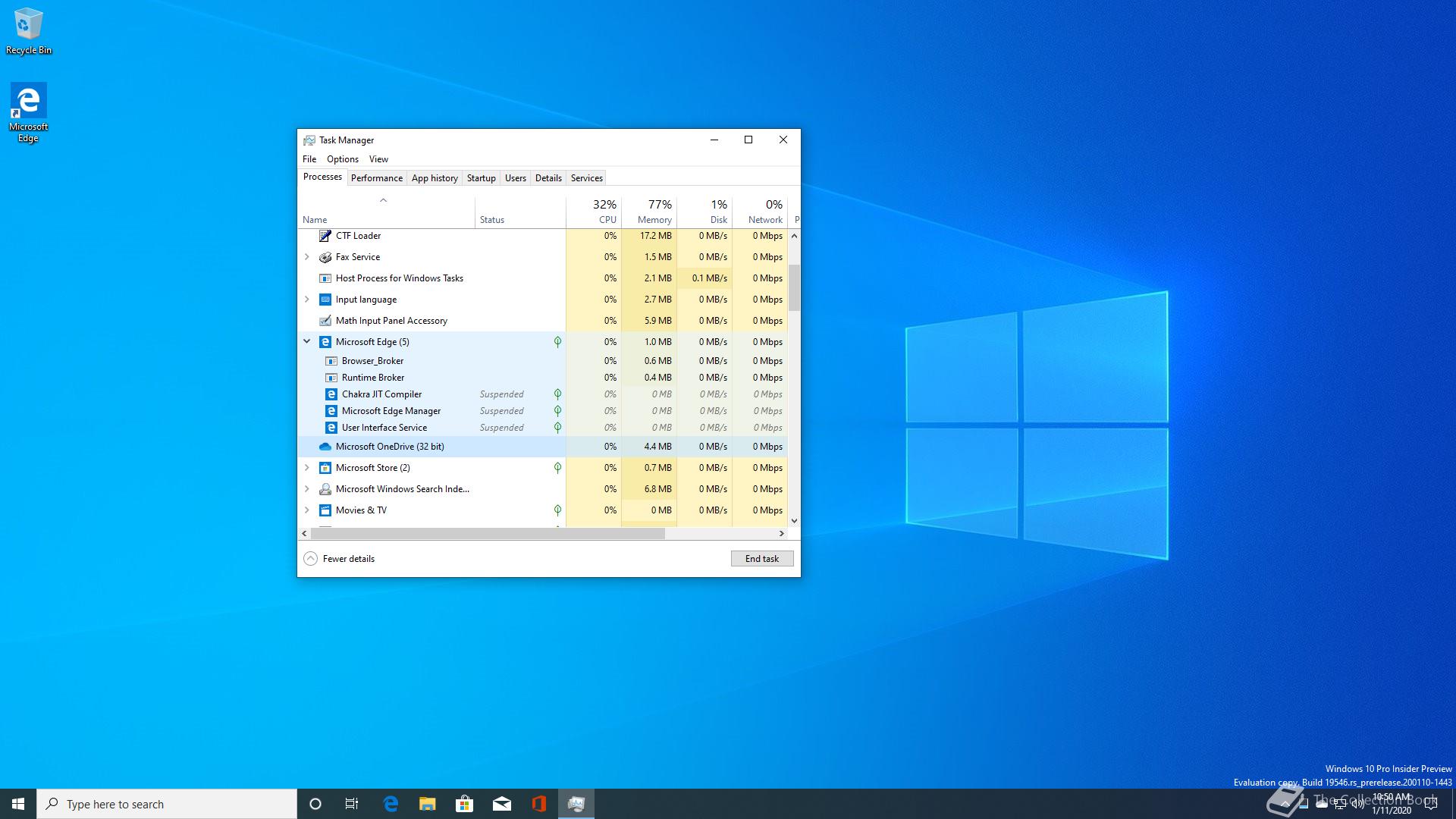This screenshot has height=819, width=1456.
Task: Click the Runtime Broker process icon
Action: (331, 378)
